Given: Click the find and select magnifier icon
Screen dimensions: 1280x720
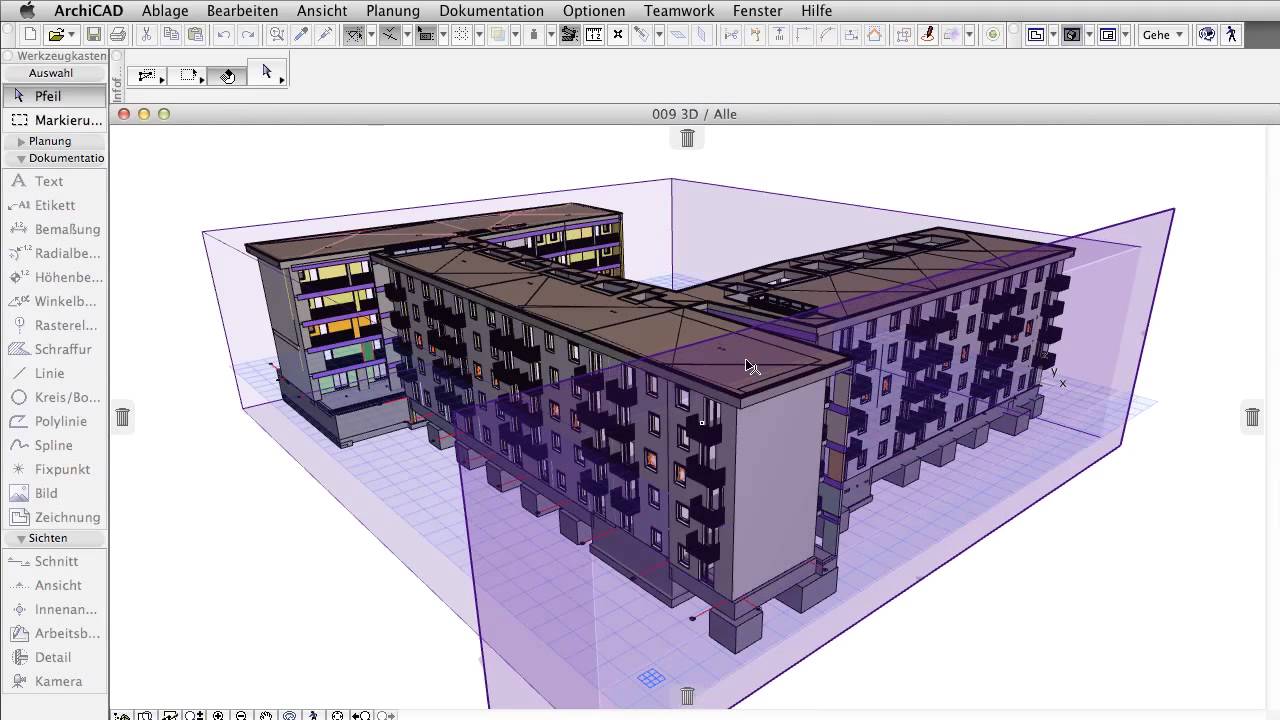Looking at the screenshot, I should [276, 34].
